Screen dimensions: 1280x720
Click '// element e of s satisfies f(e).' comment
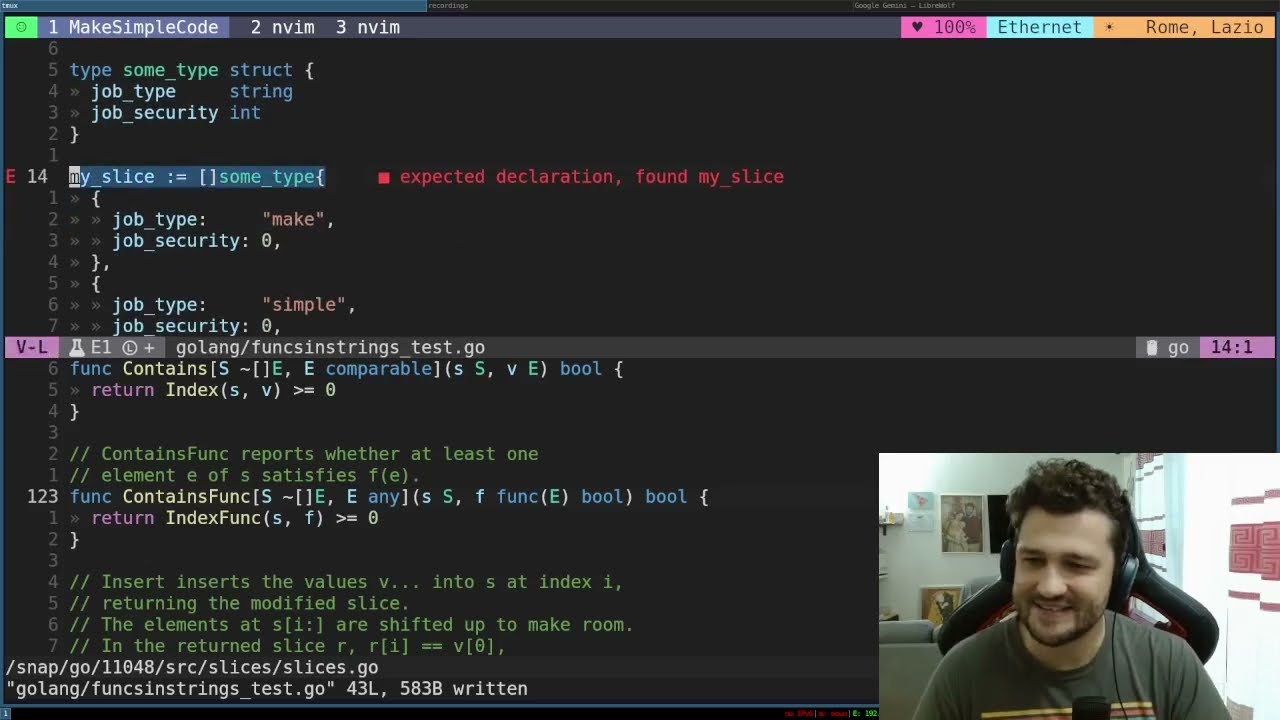click(x=245, y=475)
